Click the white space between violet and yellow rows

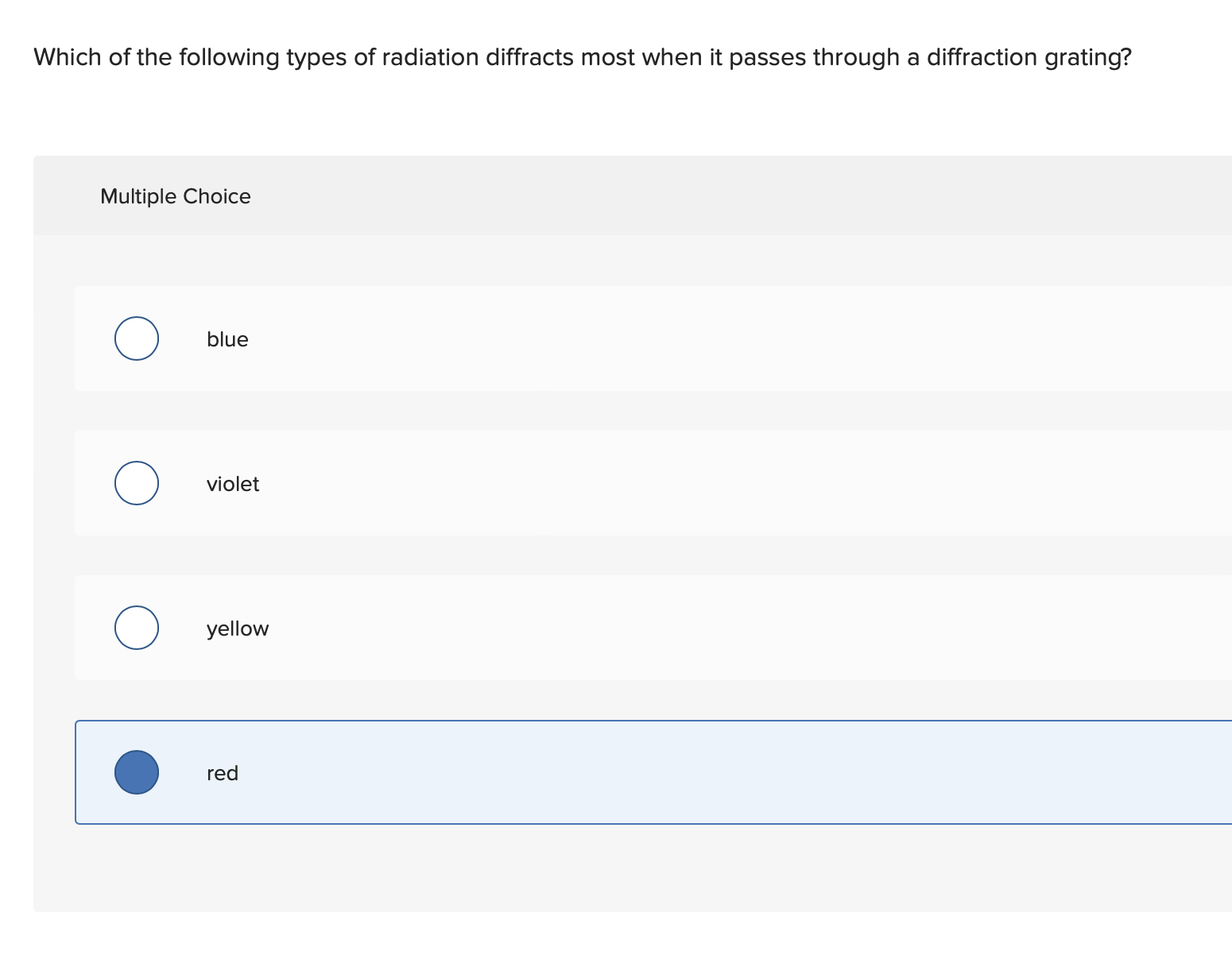click(x=556, y=555)
